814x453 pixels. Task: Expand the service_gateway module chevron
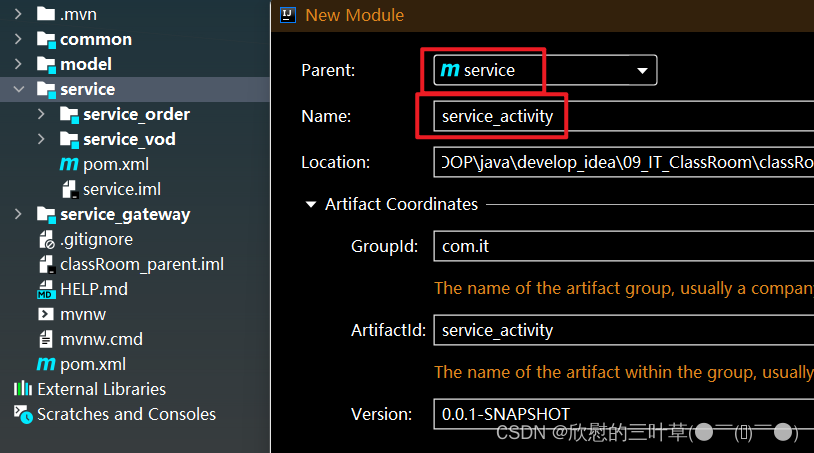[18, 214]
